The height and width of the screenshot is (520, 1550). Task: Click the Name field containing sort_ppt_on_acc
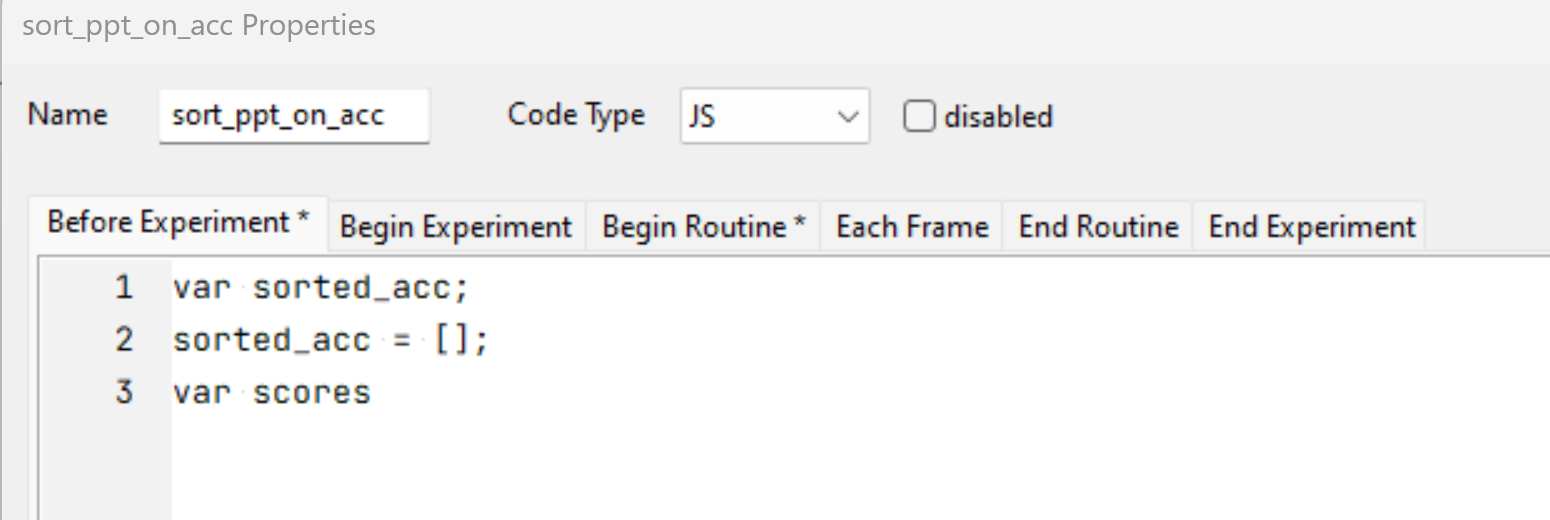pos(294,116)
